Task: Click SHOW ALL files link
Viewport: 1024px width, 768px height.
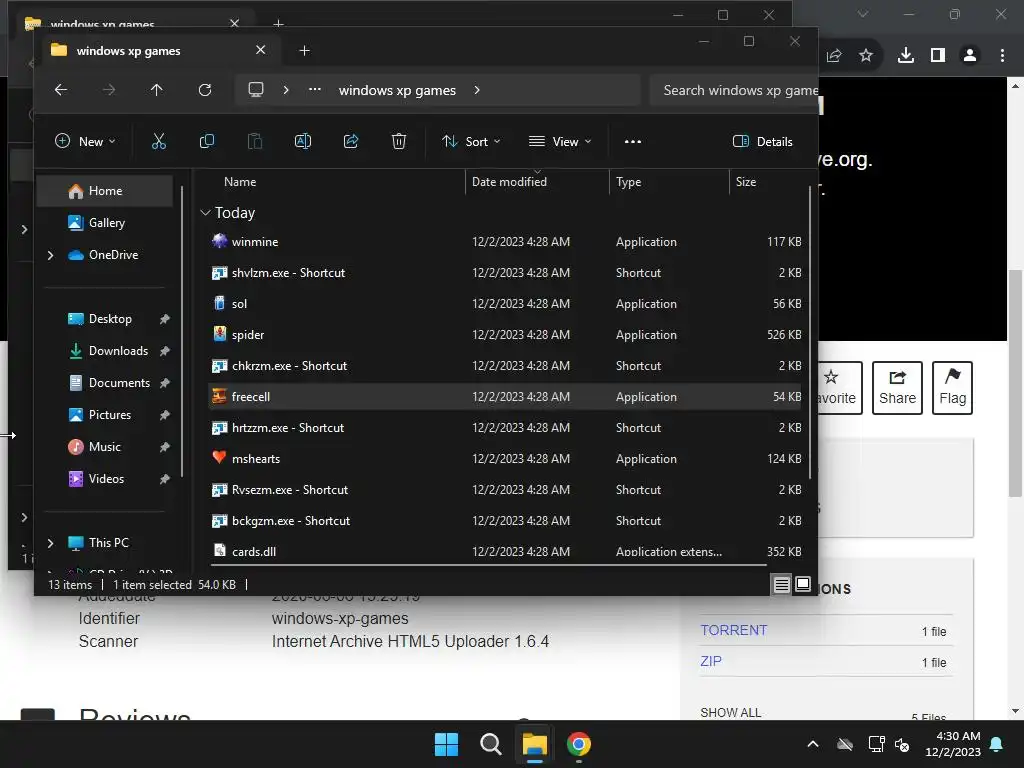Action: (731, 712)
